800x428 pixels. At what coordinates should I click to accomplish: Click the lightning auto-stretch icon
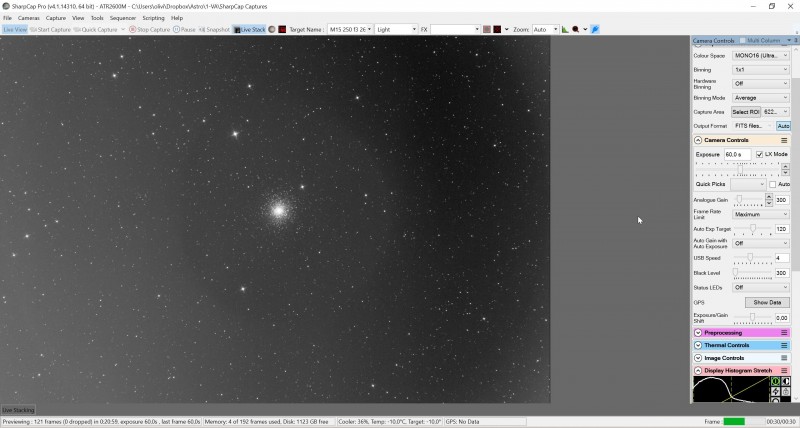(776, 391)
